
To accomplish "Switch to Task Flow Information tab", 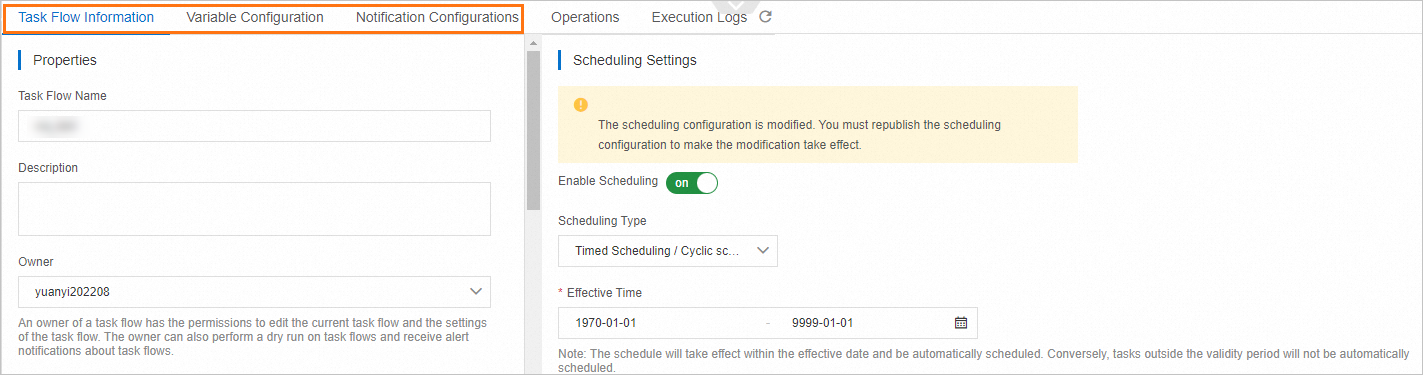I will click(x=86, y=17).
